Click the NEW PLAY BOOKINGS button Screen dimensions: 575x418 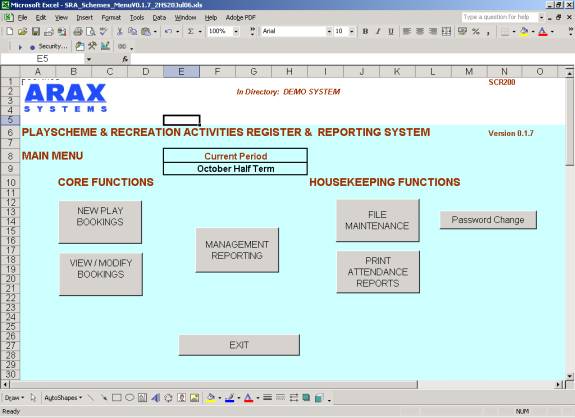click(100, 222)
